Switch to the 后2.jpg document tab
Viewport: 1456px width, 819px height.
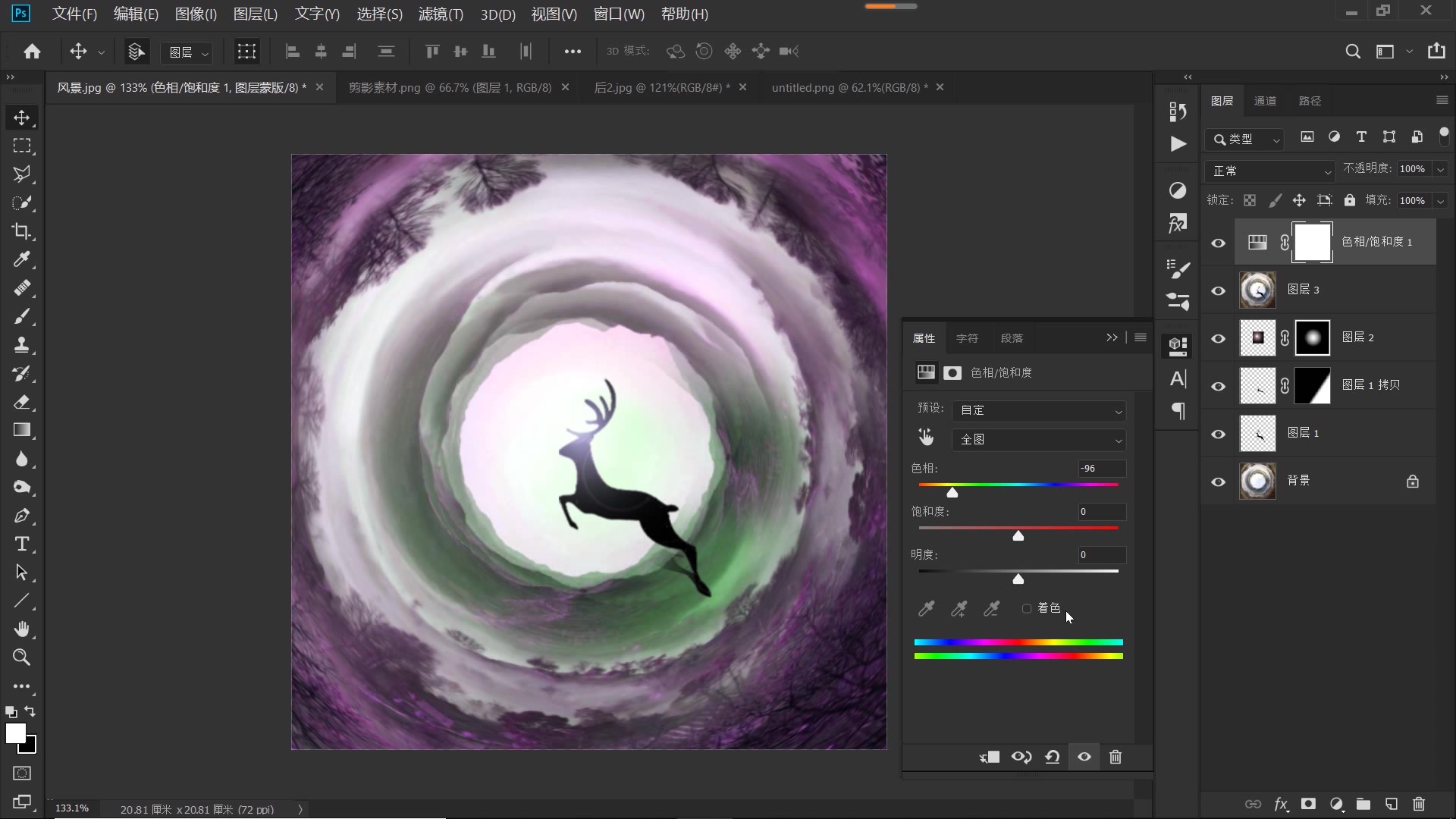point(661,88)
